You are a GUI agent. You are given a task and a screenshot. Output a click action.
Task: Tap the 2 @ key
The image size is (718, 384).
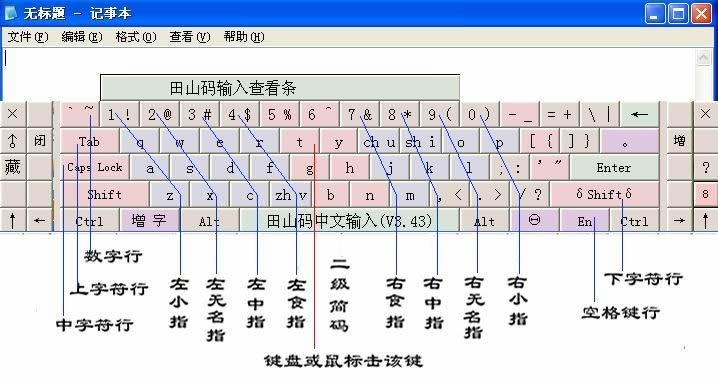tap(159, 114)
